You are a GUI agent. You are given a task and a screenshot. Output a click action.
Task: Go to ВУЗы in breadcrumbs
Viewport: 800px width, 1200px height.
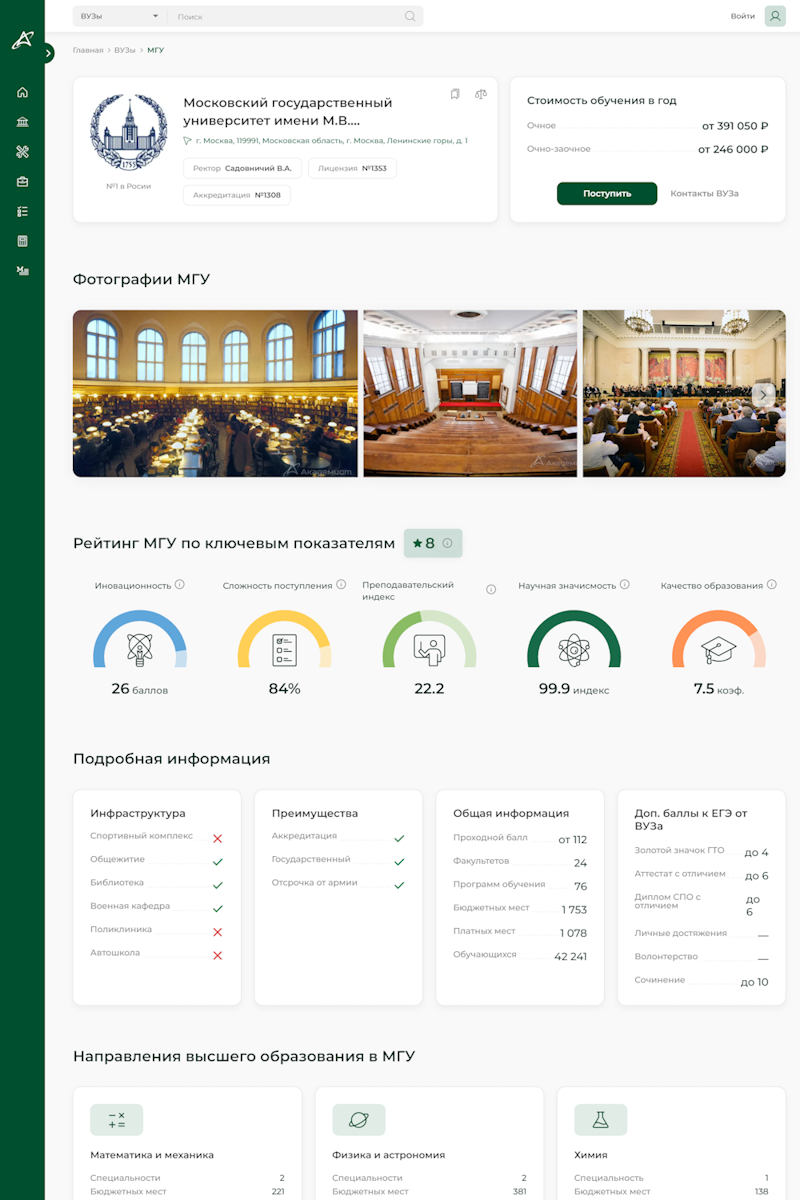point(125,50)
